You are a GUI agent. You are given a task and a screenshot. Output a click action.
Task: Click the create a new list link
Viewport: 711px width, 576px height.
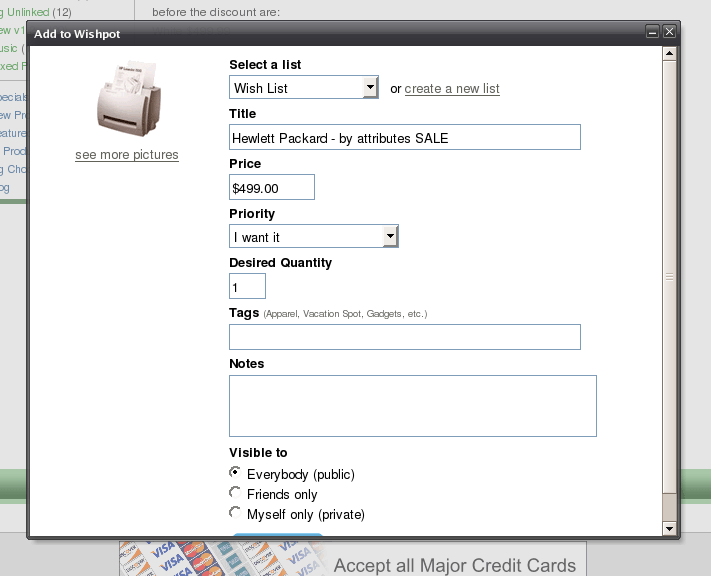click(452, 88)
